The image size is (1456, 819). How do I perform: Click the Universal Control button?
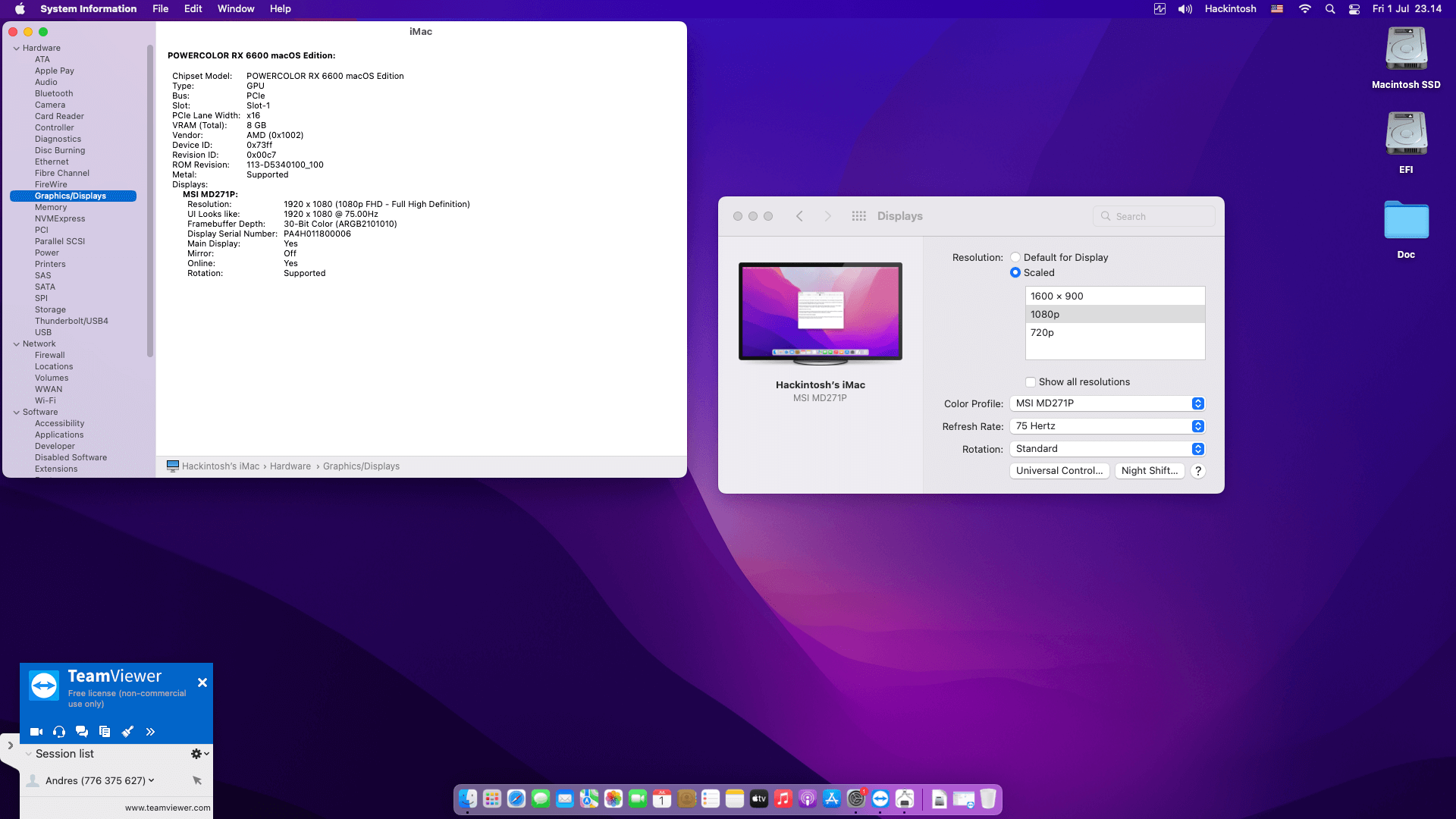[1059, 471]
